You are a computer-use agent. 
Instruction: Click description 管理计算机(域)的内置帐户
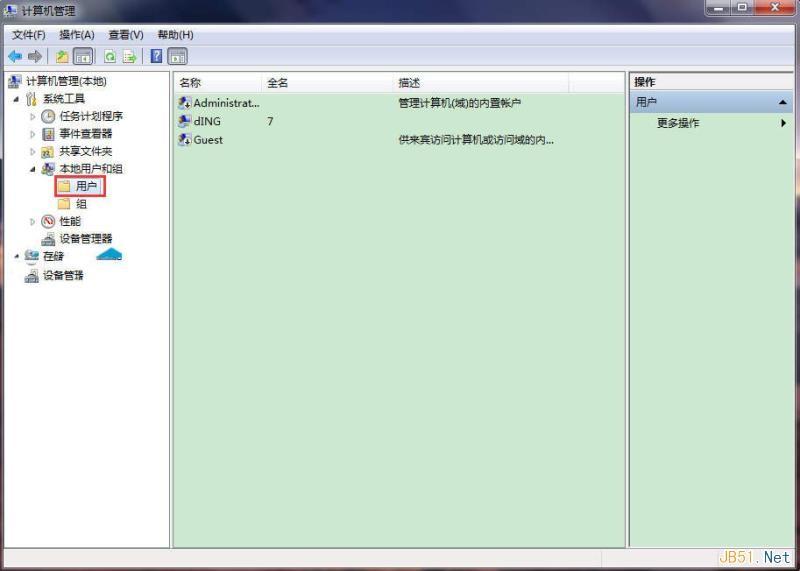459,103
